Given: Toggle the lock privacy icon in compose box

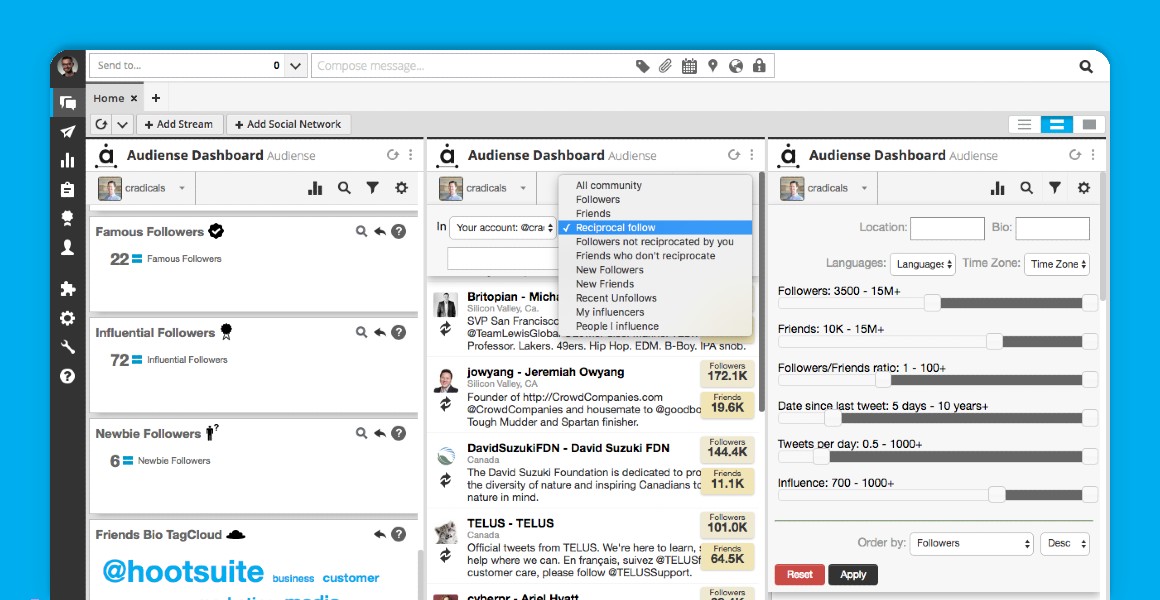Looking at the screenshot, I should pyautogui.click(x=759, y=66).
